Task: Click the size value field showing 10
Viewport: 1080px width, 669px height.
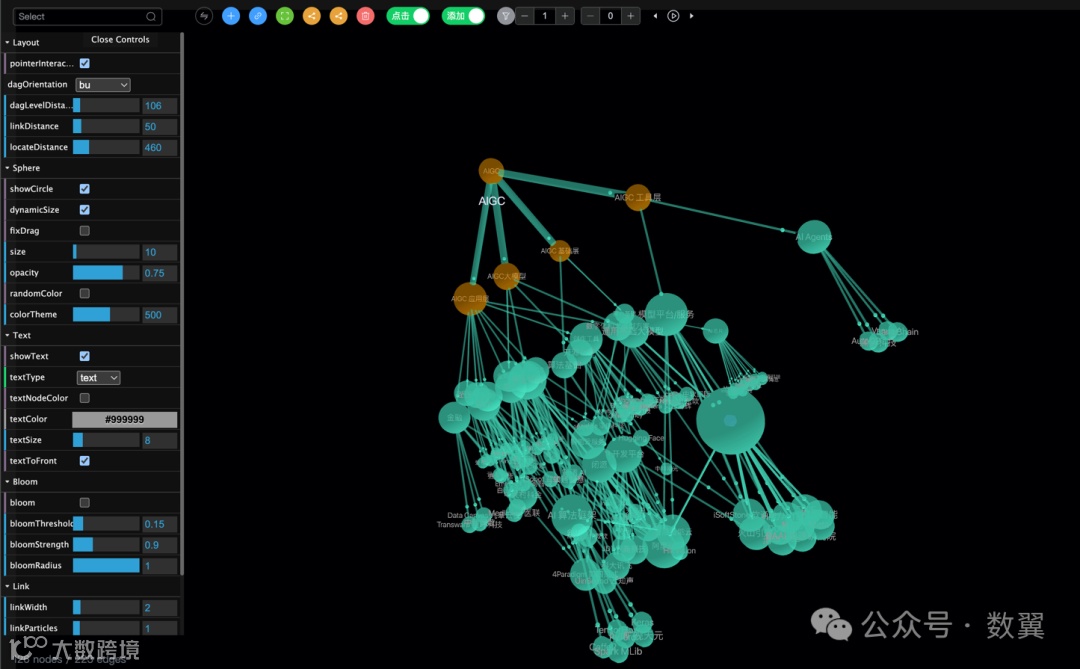Action: click(x=160, y=252)
